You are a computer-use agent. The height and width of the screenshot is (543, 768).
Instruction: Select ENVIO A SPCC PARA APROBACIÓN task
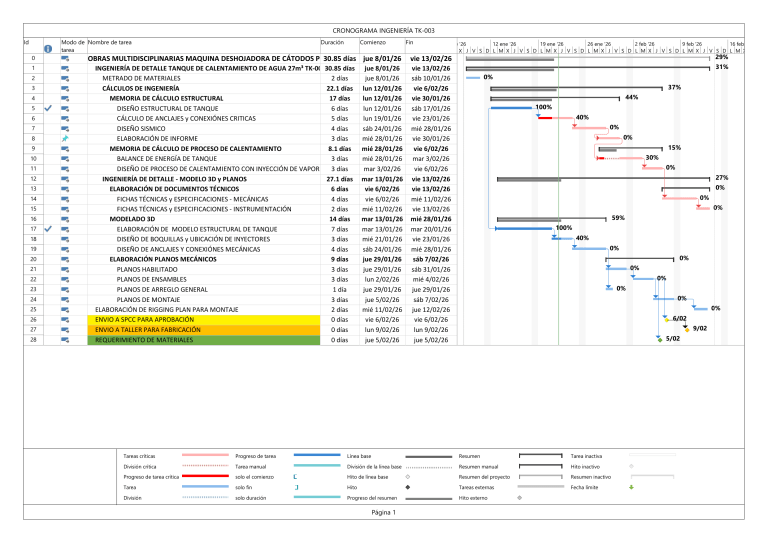point(142,319)
